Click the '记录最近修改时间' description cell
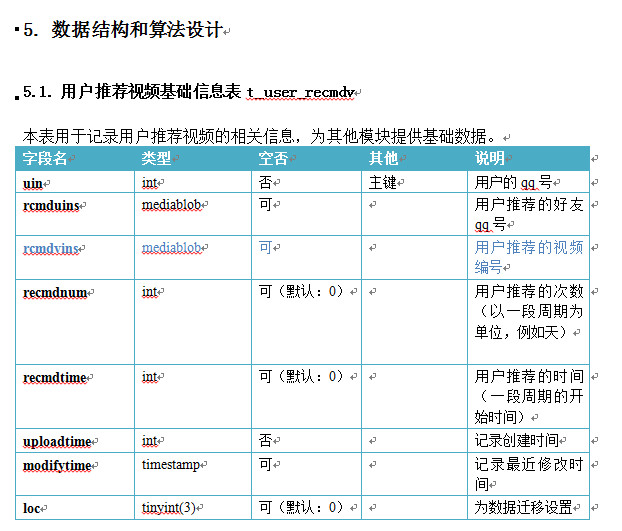The width and height of the screenshot is (622, 531). pos(529,474)
